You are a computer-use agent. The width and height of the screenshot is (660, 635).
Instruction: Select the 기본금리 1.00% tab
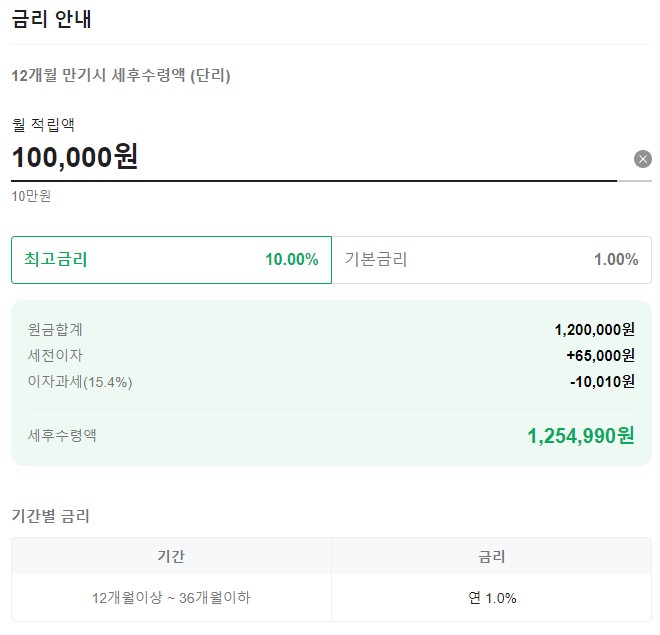click(x=492, y=260)
